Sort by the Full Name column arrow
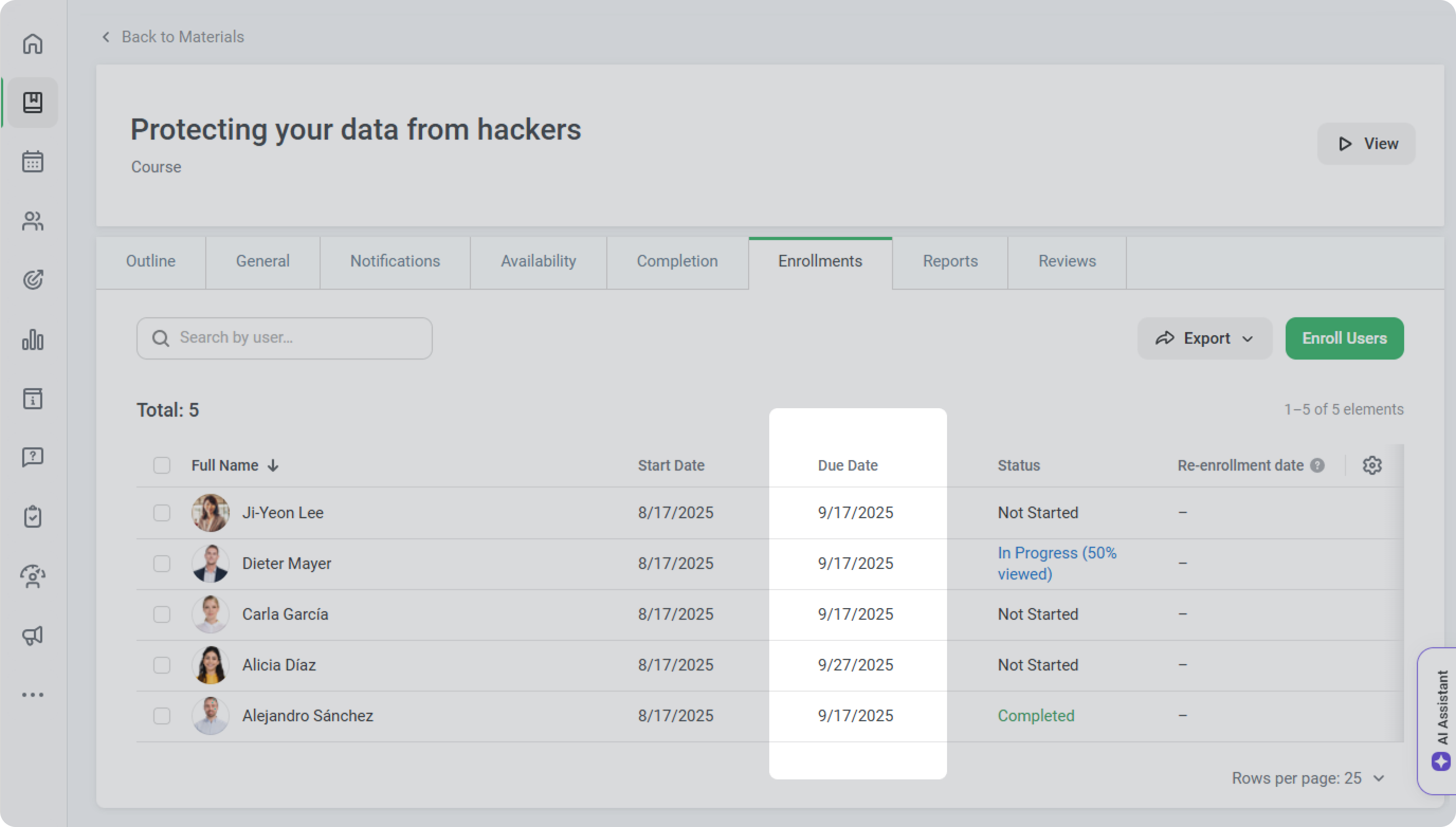Viewport: 1456px width, 827px height. 274,466
